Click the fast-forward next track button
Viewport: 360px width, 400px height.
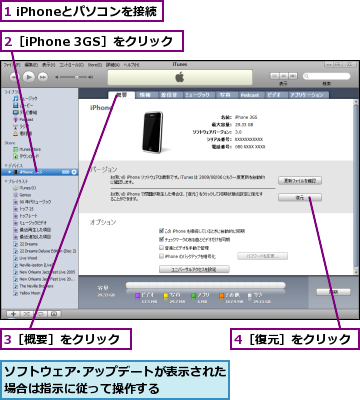pyautogui.click(x=43, y=77)
